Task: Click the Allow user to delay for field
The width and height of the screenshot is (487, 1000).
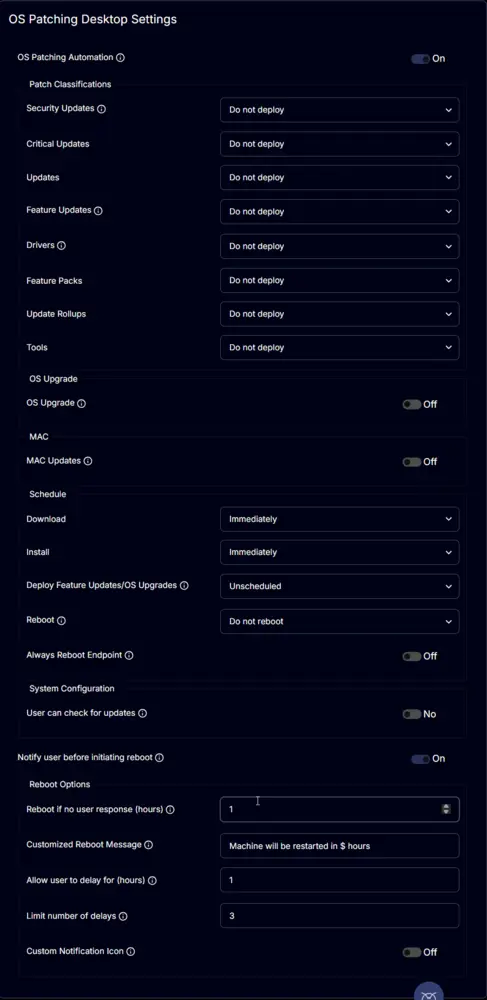Action: (x=340, y=880)
